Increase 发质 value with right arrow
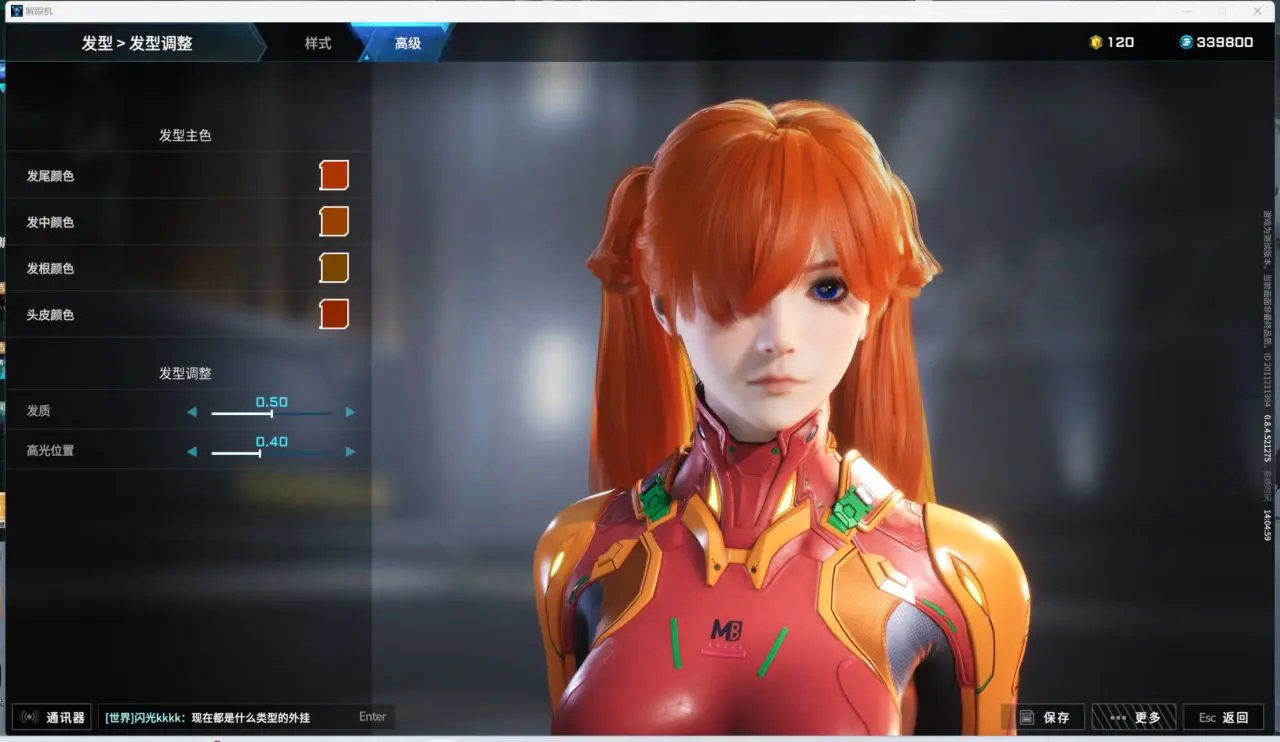 coord(350,412)
